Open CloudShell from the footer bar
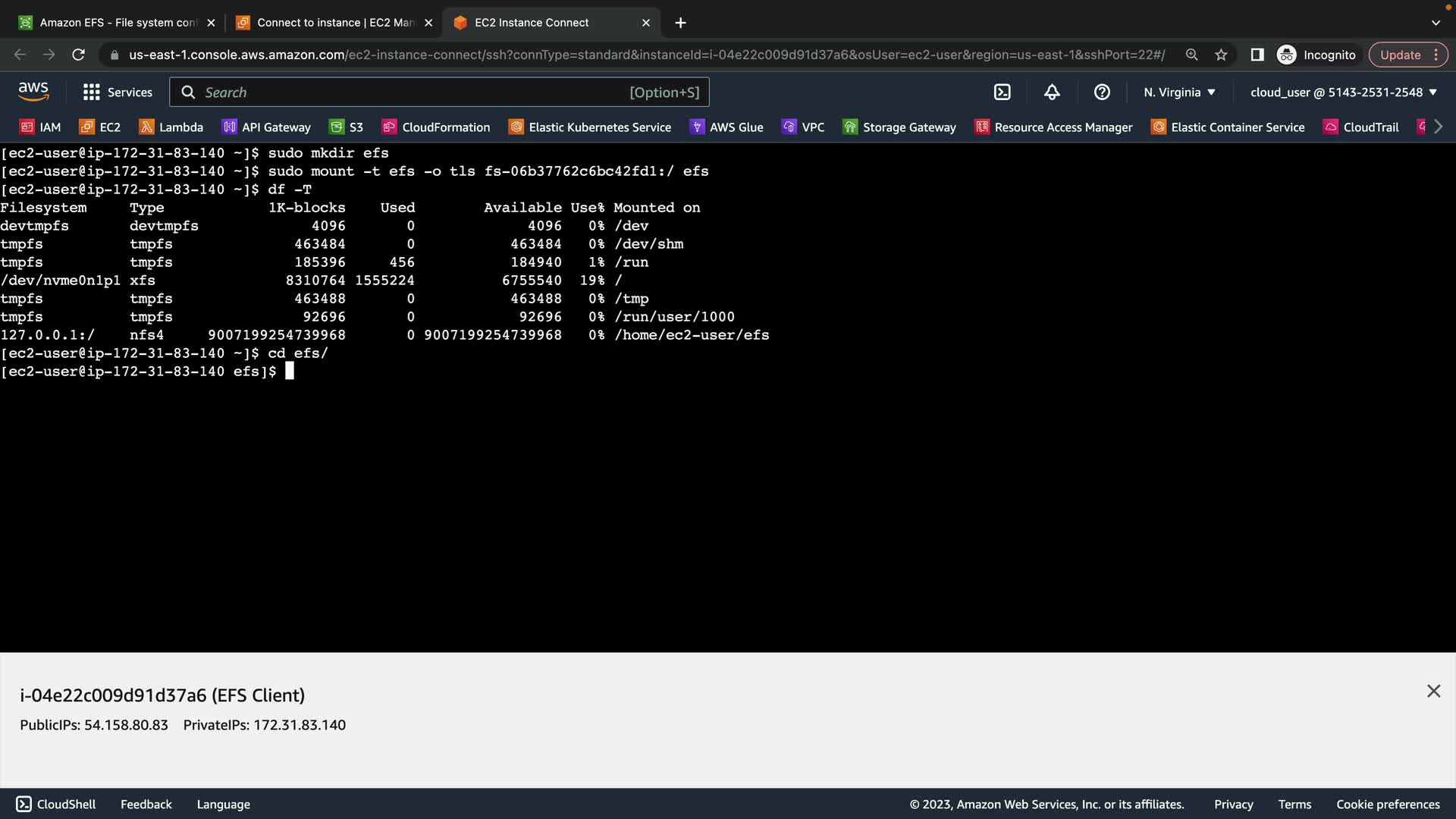The image size is (1456, 819). point(56,804)
